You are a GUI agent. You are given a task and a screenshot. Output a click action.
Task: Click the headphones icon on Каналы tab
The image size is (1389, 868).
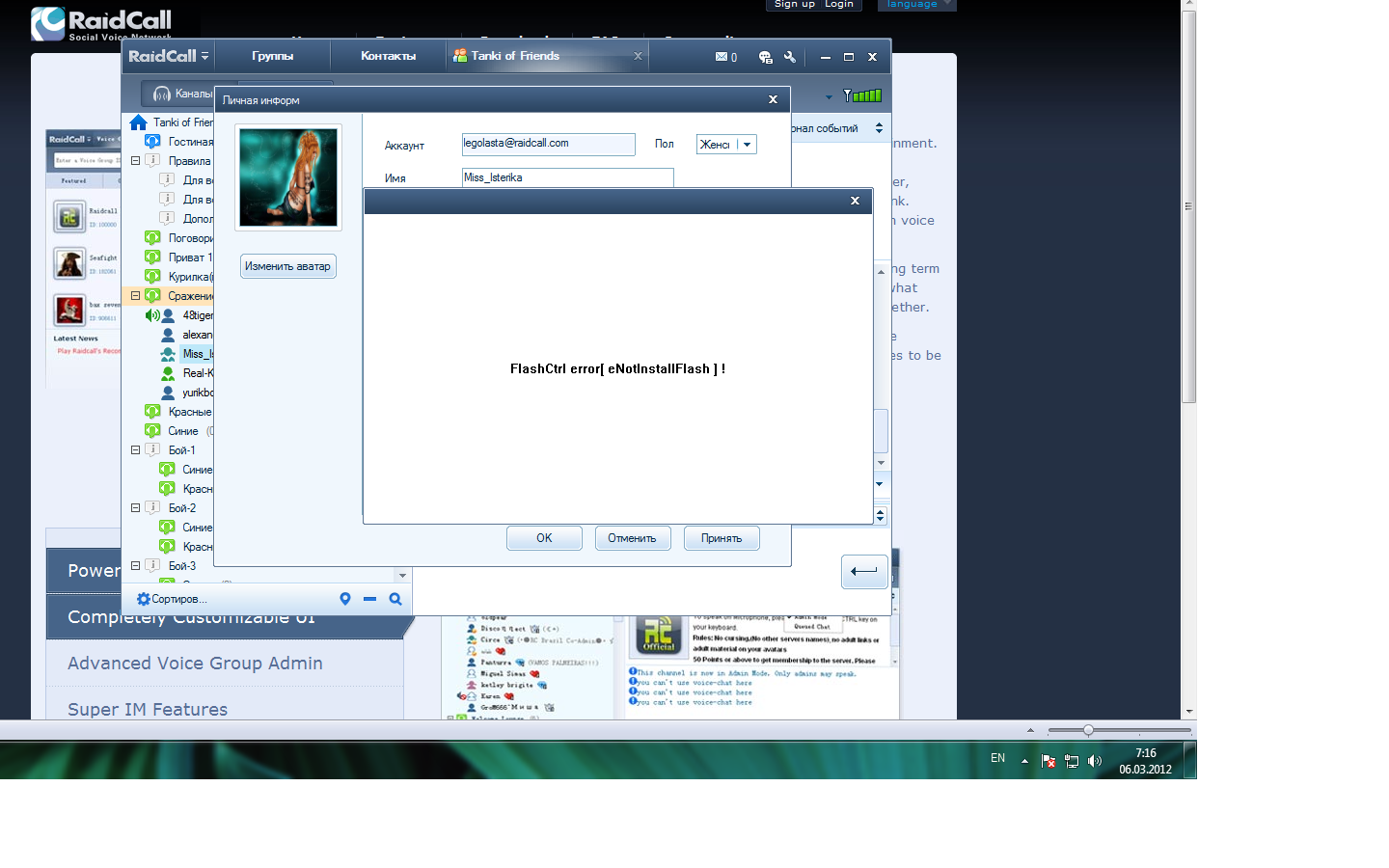(x=162, y=94)
